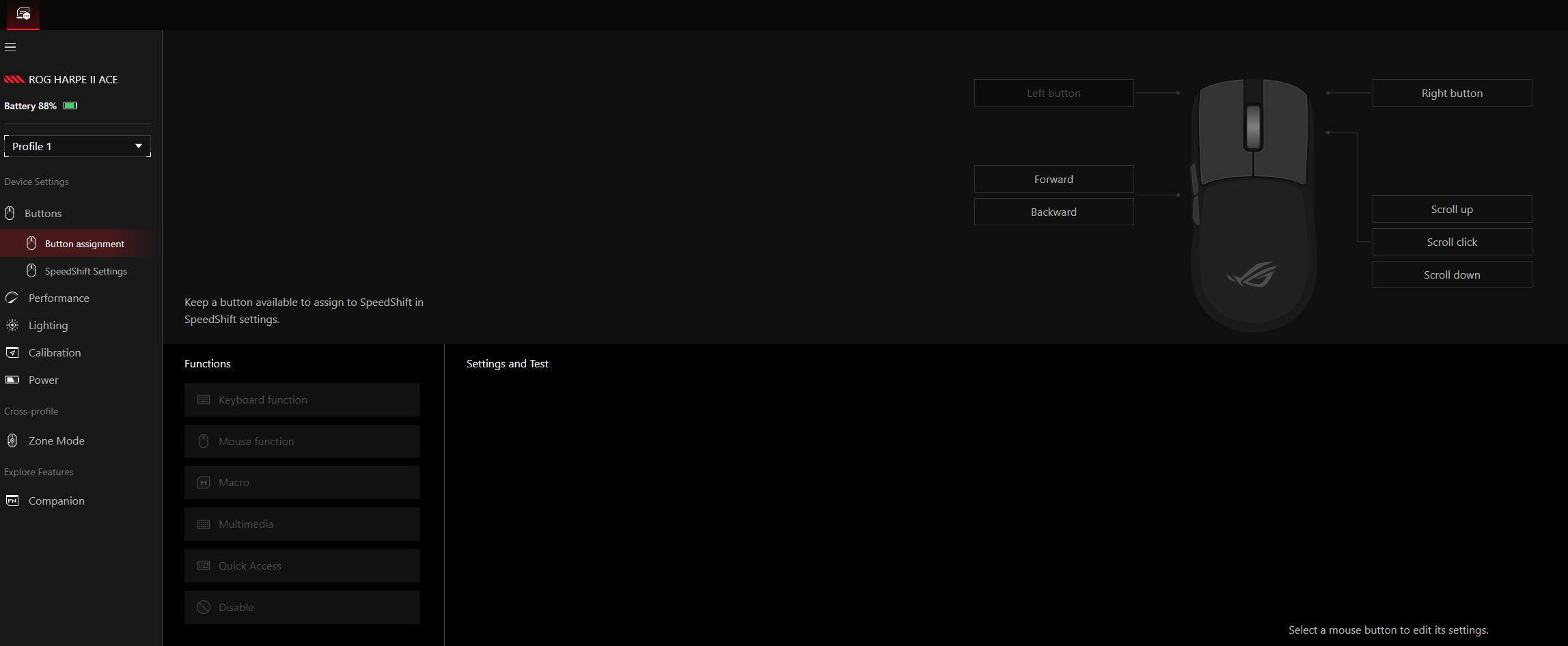The height and width of the screenshot is (646, 1568).
Task: Click the device tab icon at top
Action: 23,14
